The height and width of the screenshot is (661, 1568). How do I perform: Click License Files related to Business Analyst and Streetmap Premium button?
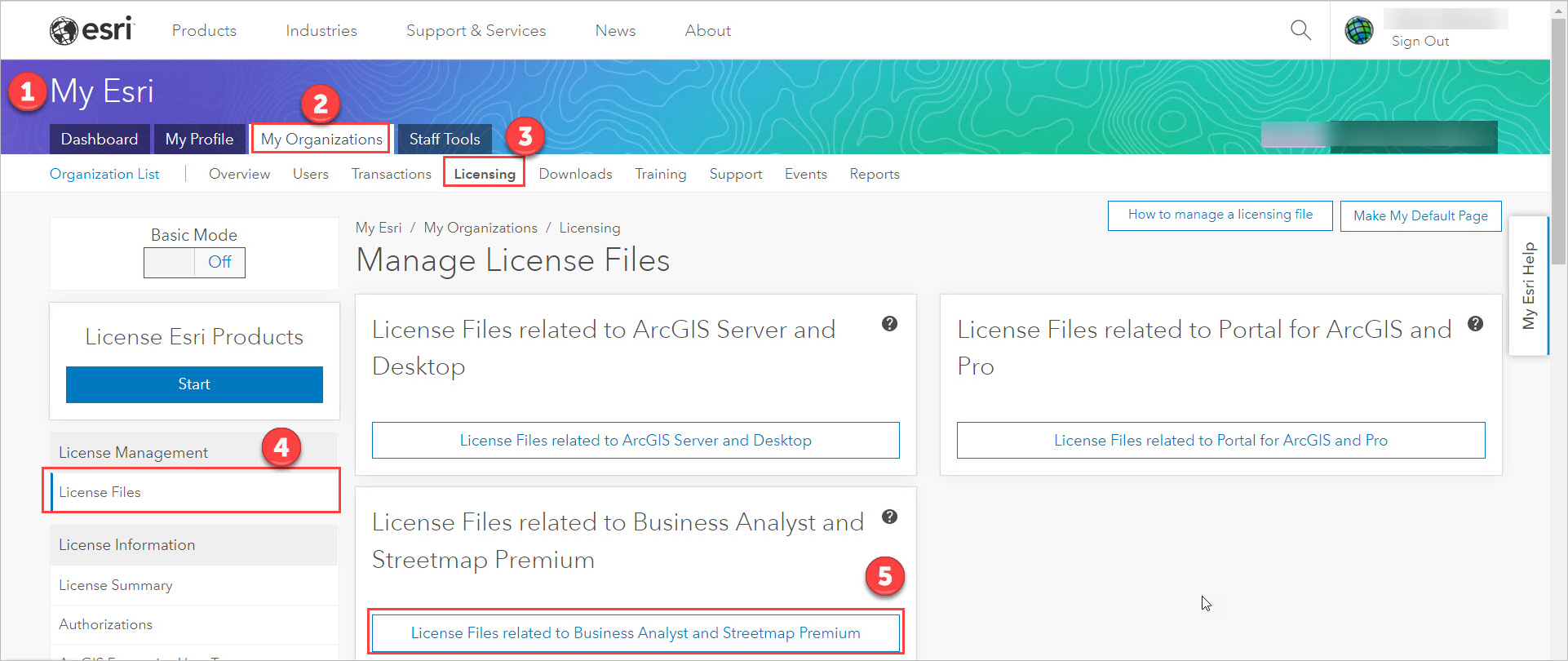coord(636,633)
